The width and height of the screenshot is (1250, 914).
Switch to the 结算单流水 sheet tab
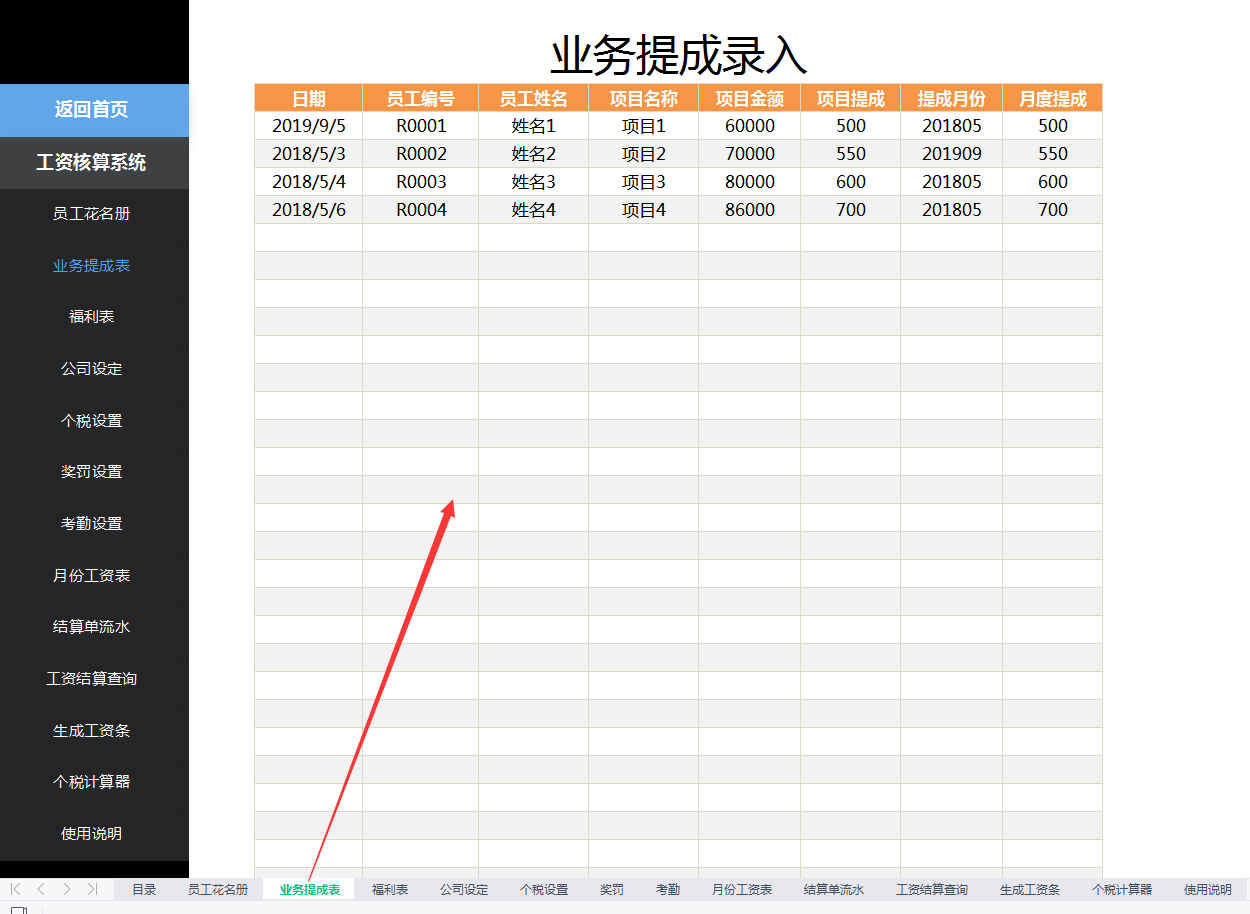pos(834,888)
